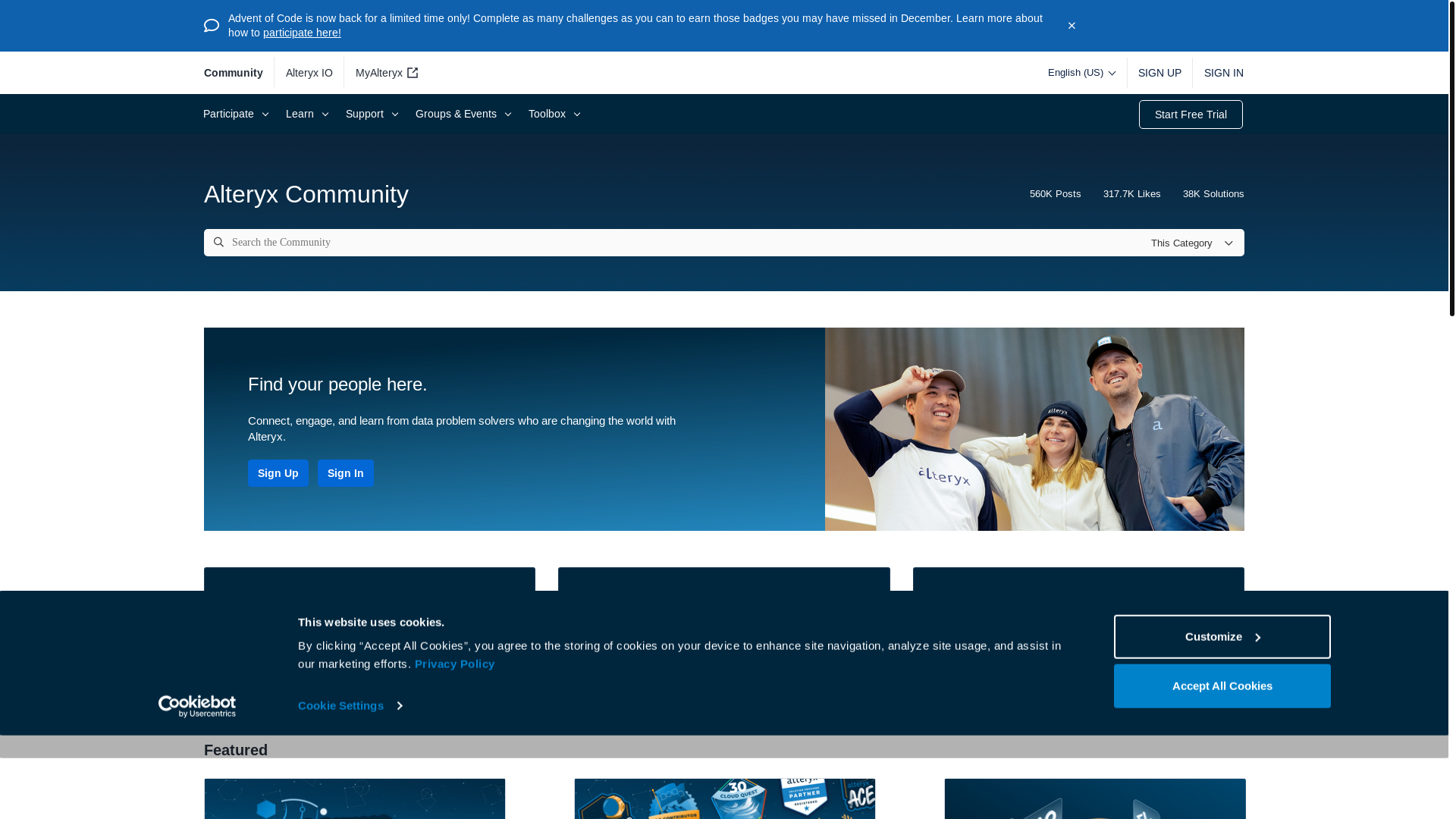Click SIGN IN in the top bar
The height and width of the screenshot is (819, 1456).
coord(1223,73)
